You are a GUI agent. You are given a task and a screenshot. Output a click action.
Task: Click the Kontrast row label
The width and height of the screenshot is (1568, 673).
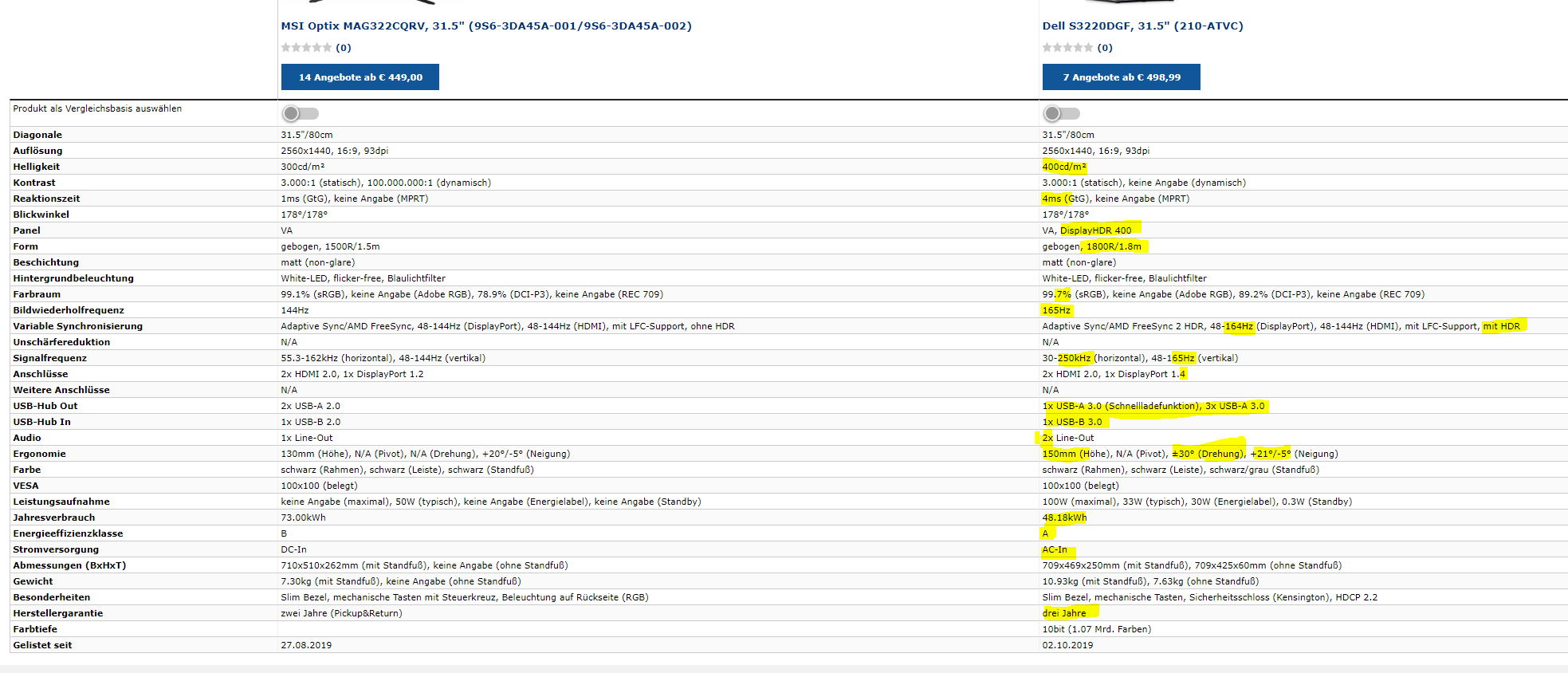[34, 183]
